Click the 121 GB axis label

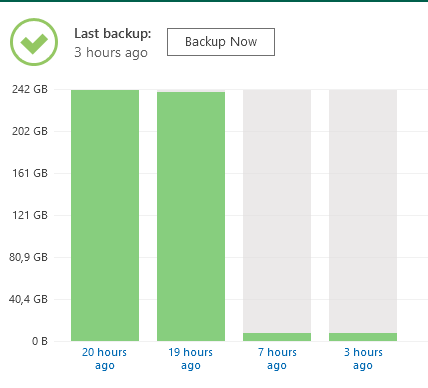pos(30,215)
